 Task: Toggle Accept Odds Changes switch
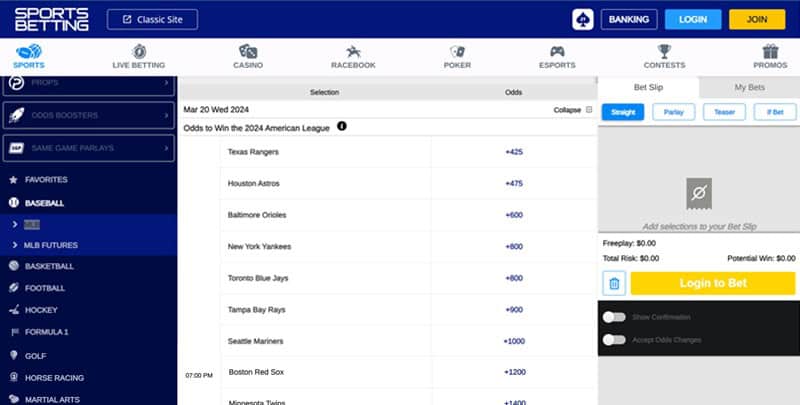(x=614, y=340)
